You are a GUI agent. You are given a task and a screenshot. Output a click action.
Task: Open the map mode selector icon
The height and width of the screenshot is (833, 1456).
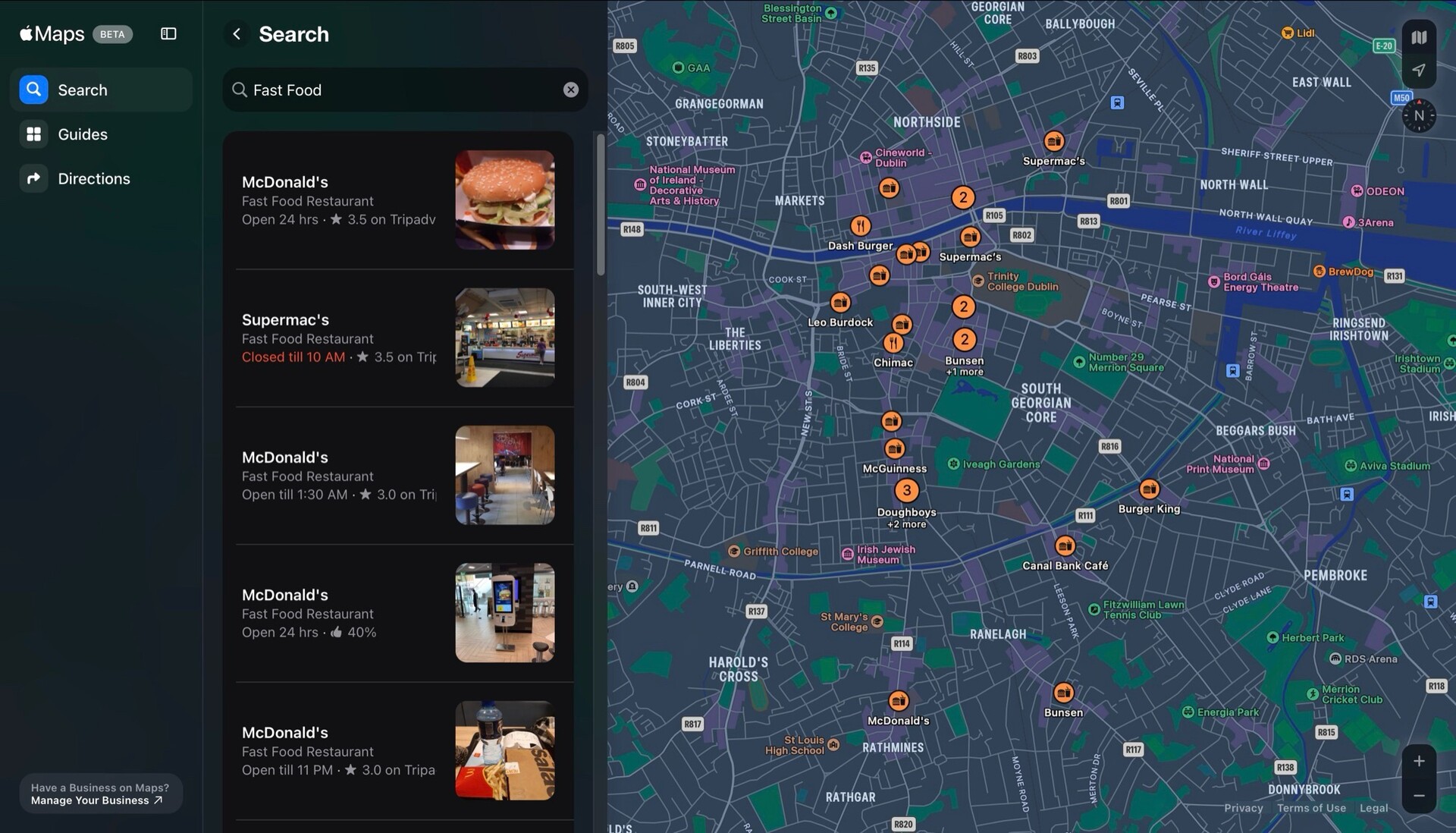pyautogui.click(x=1419, y=37)
